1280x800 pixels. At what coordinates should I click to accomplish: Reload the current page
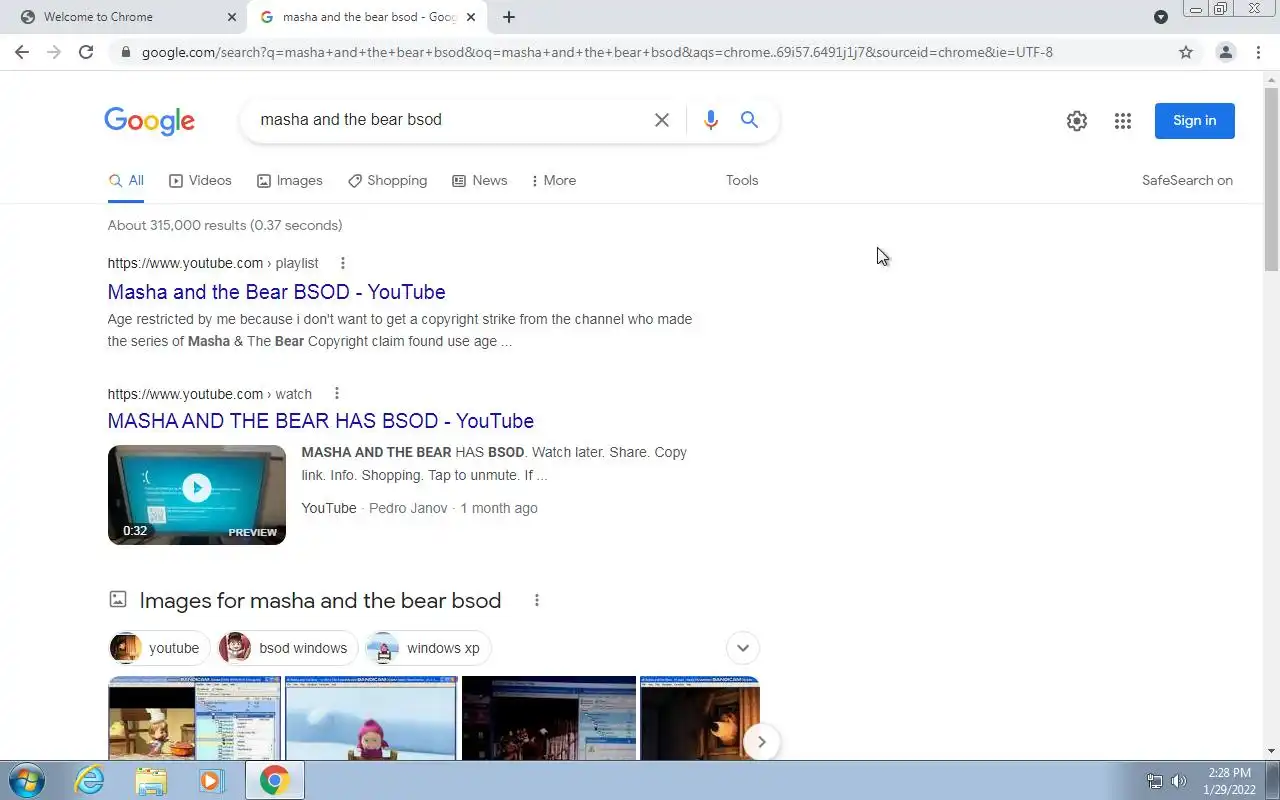click(86, 52)
